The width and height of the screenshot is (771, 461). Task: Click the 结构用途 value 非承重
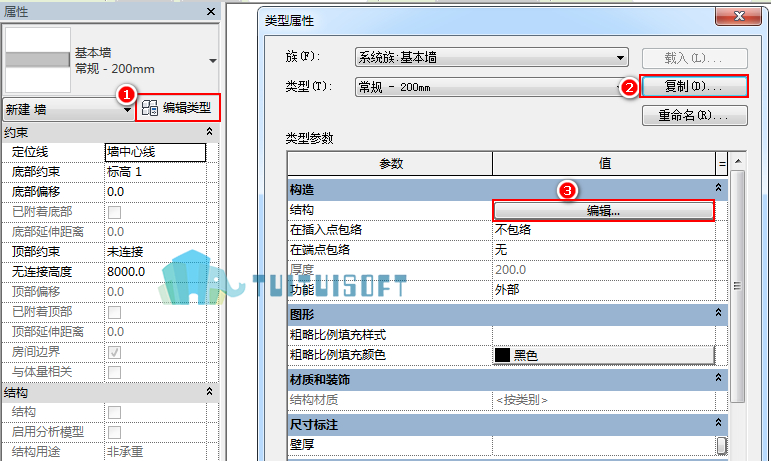coord(155,452)
